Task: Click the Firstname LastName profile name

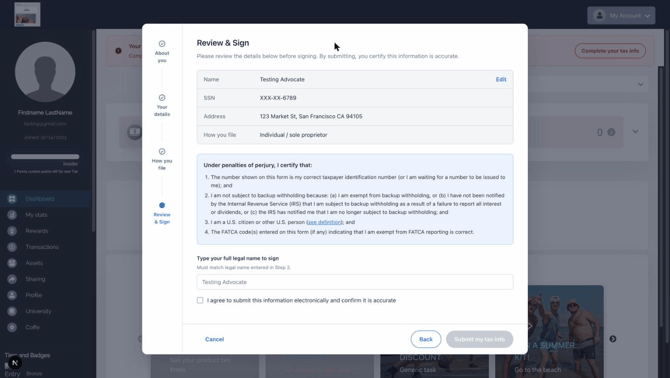Action: tap(45, 113)
